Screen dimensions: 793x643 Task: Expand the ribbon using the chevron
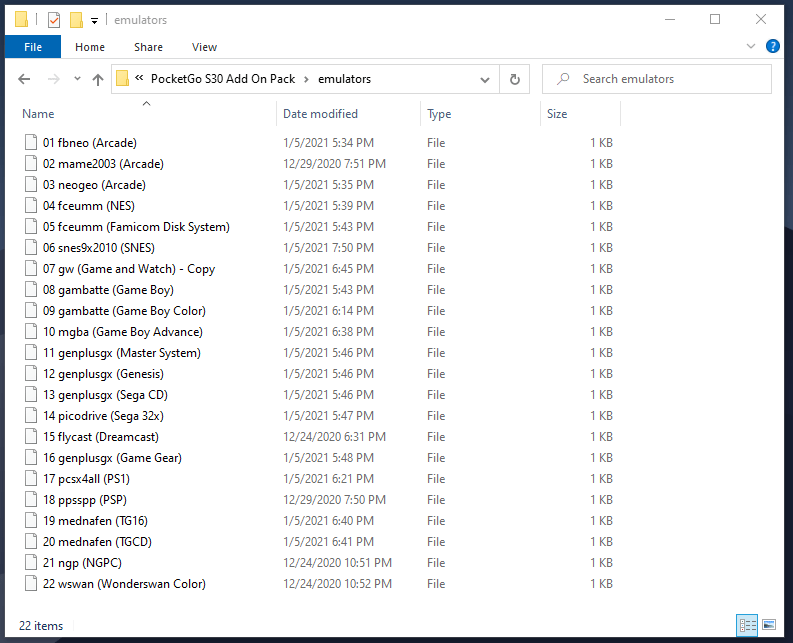tap(751, 46)
